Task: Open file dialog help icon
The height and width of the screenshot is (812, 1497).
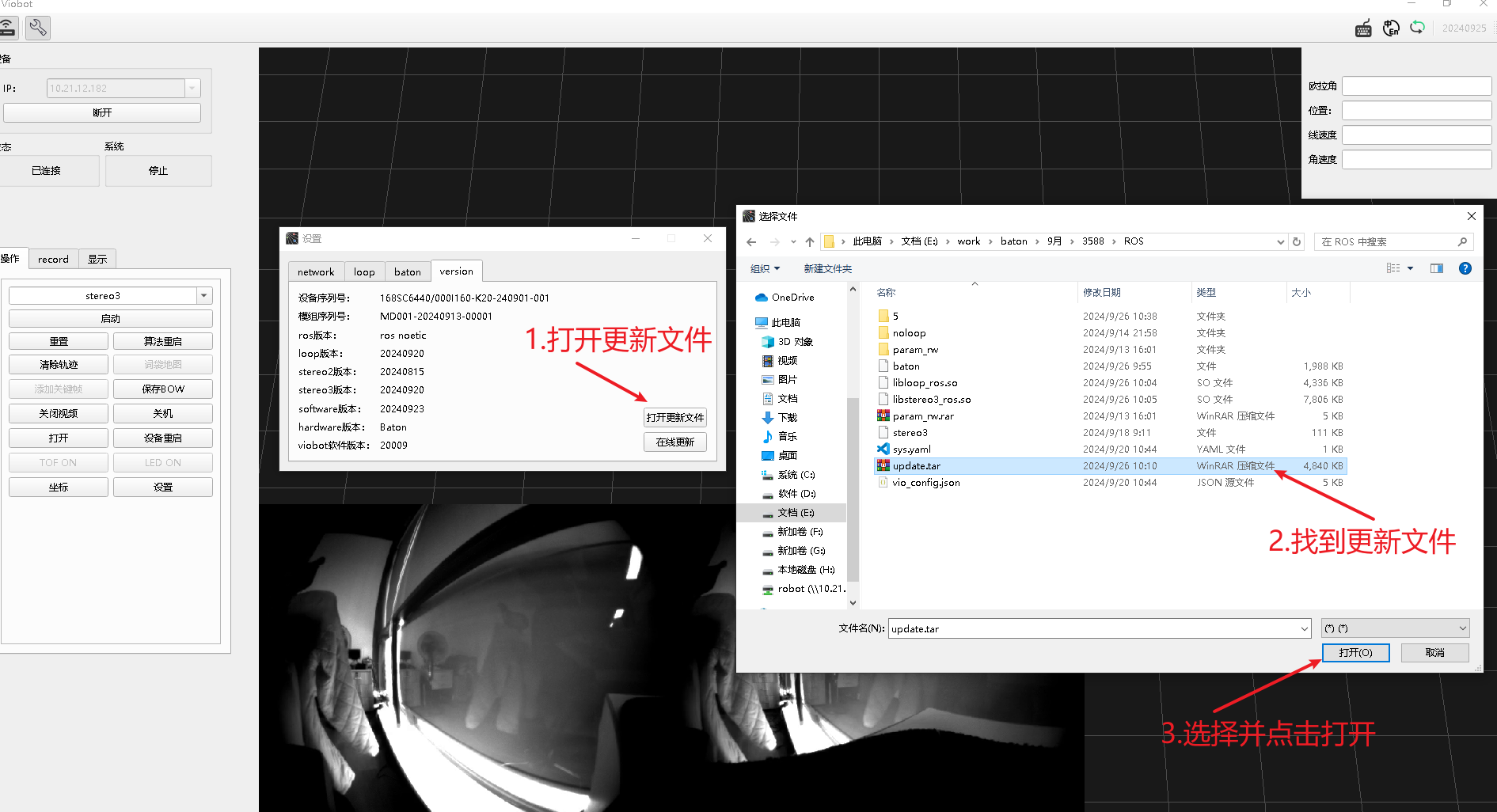Action: point(1465,268)
